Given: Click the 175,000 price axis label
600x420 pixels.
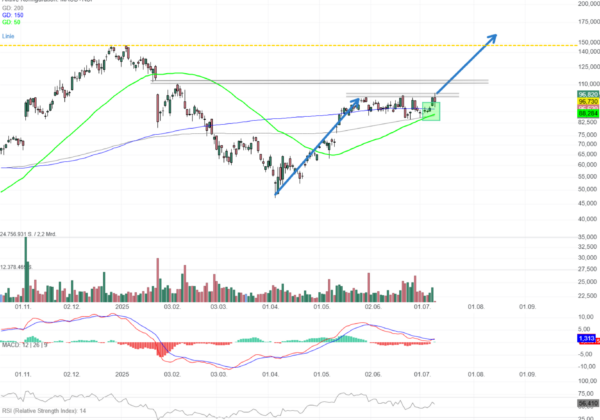Looking at the screenshot, I should point(589,22).
